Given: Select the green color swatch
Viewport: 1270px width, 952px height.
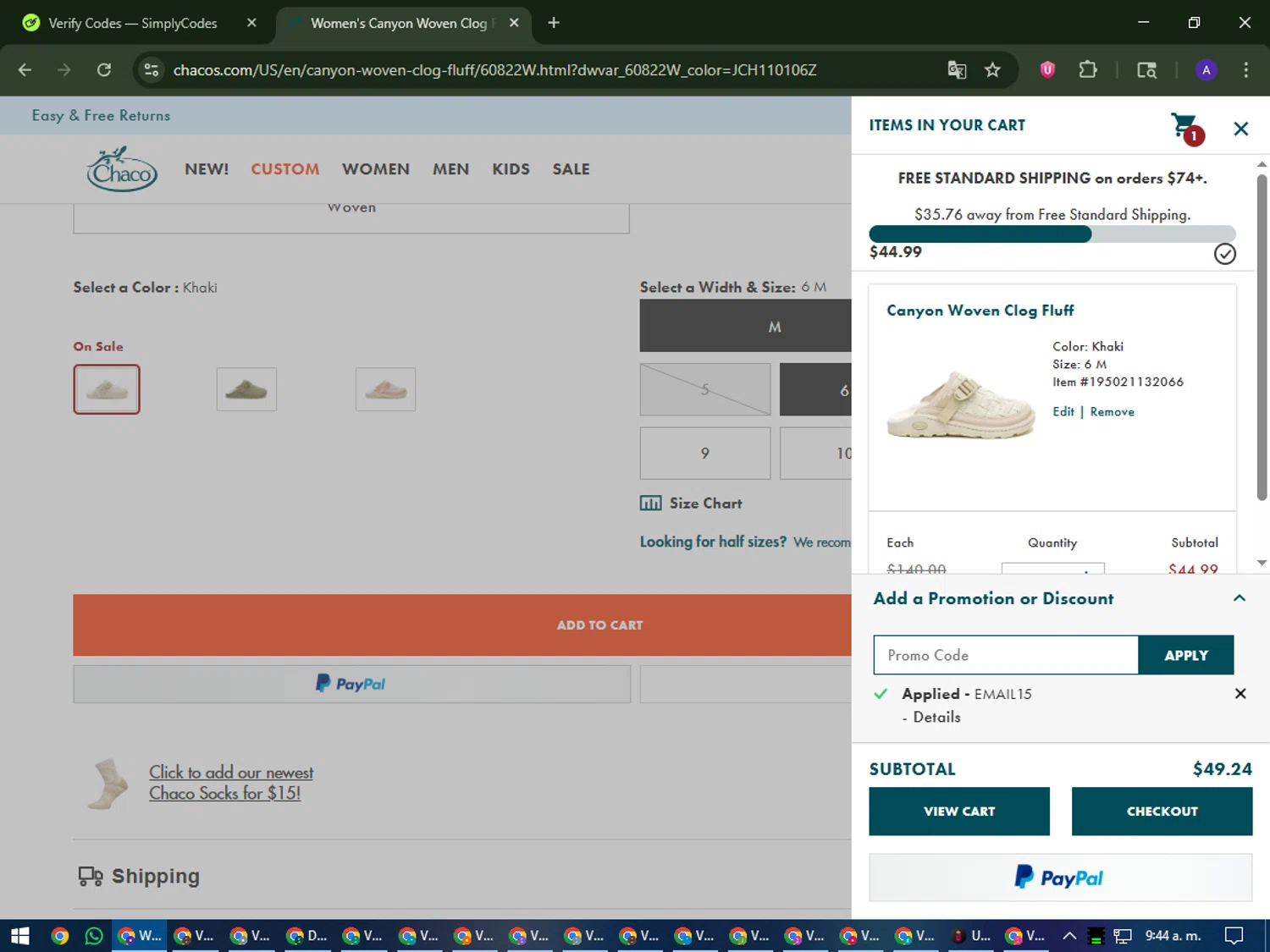Looking at the screenshot, I should point(246,389).
